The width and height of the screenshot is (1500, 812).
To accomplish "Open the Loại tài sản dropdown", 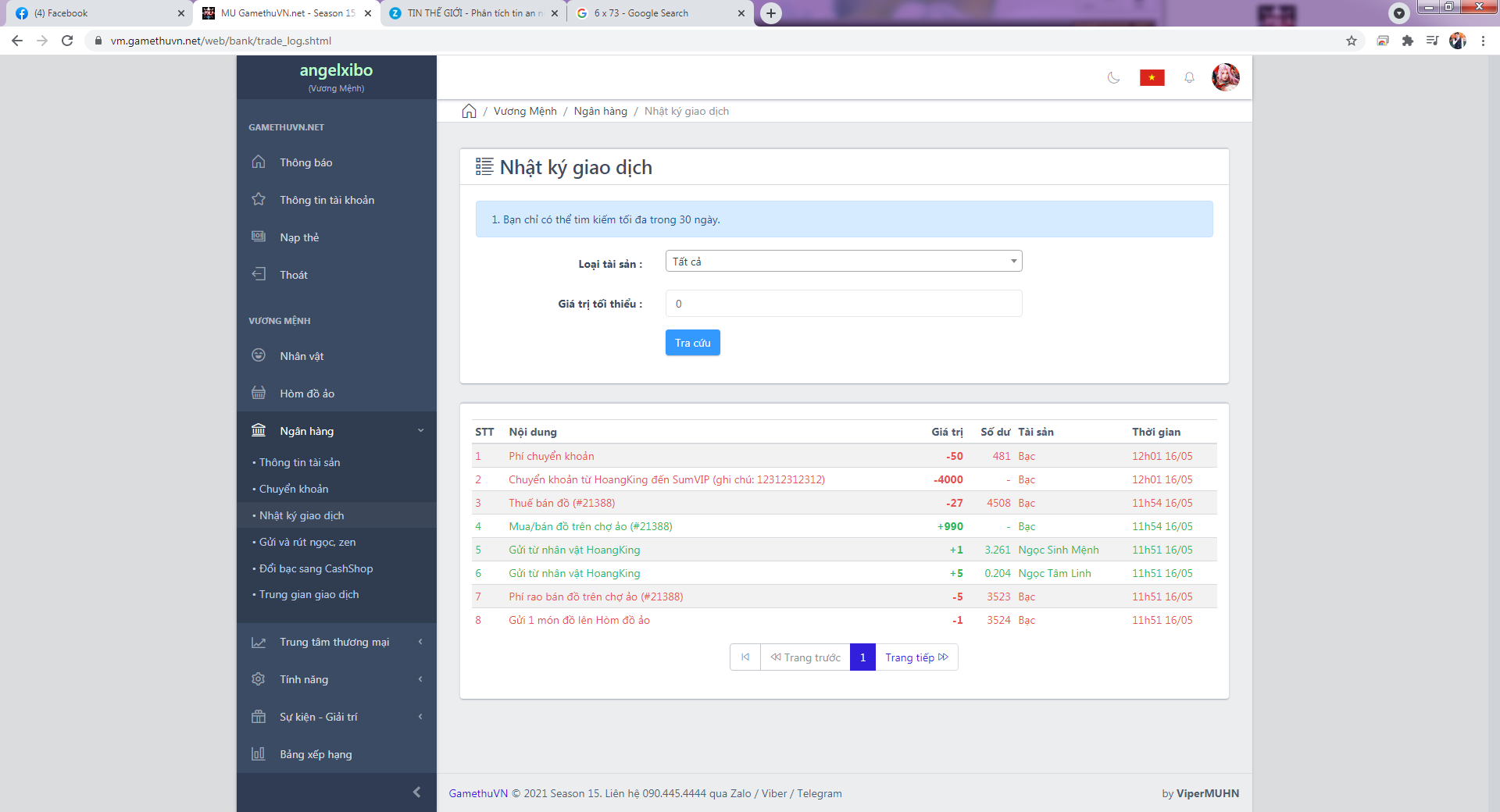I will (843, 262).
